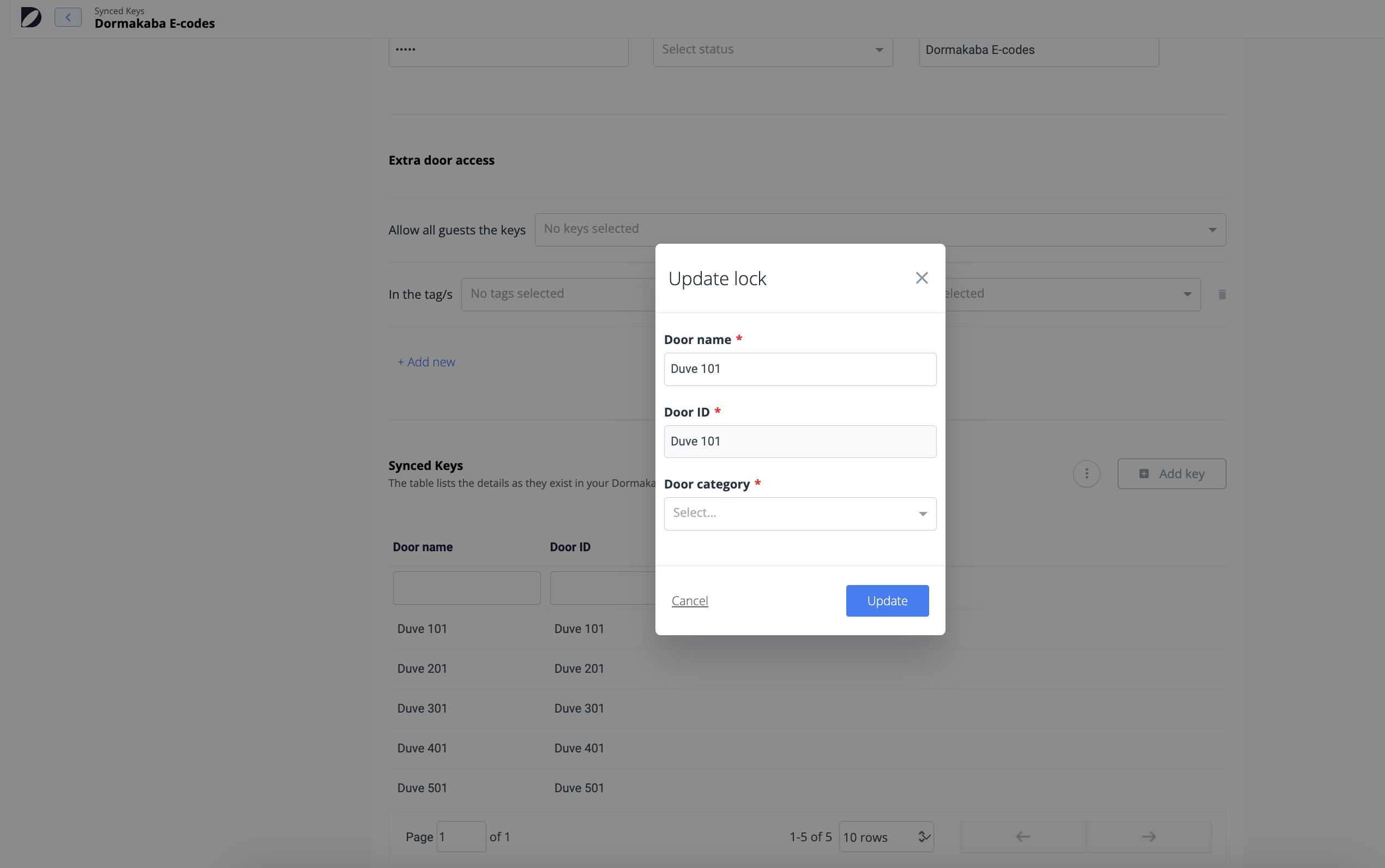Click the Dormakaba E-codes name field
Image resolution: width=1385 pixels, height=868 pixels.
[x=1038, y=51]
